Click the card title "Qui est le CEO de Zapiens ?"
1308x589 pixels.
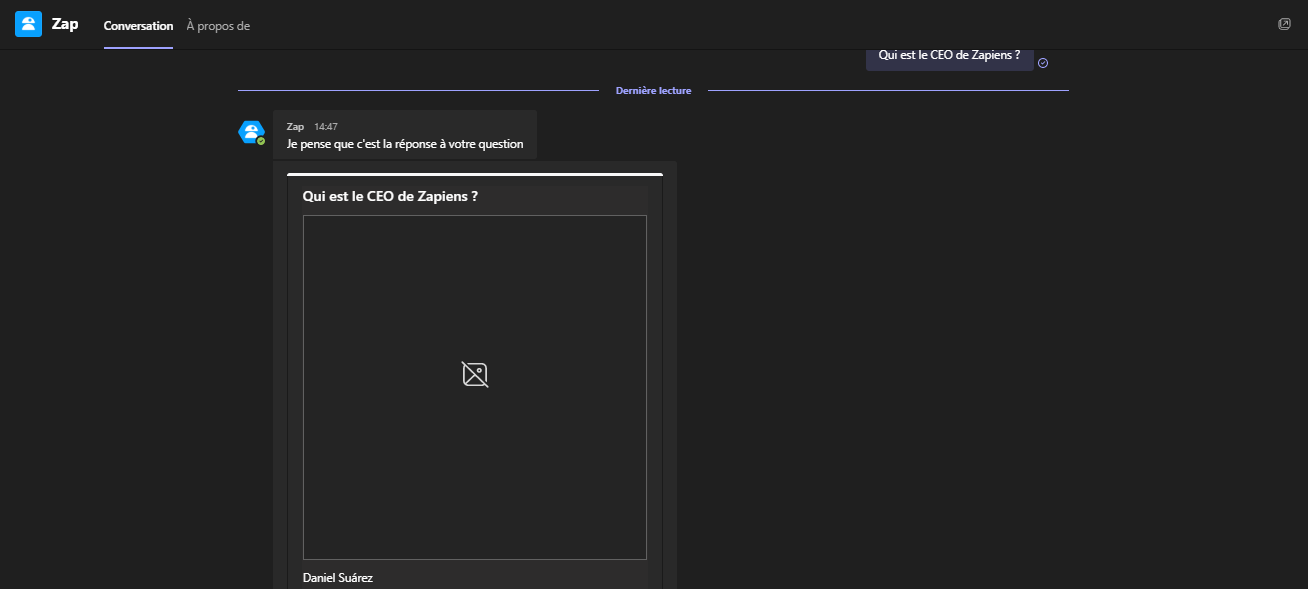(x=390, y=196)
